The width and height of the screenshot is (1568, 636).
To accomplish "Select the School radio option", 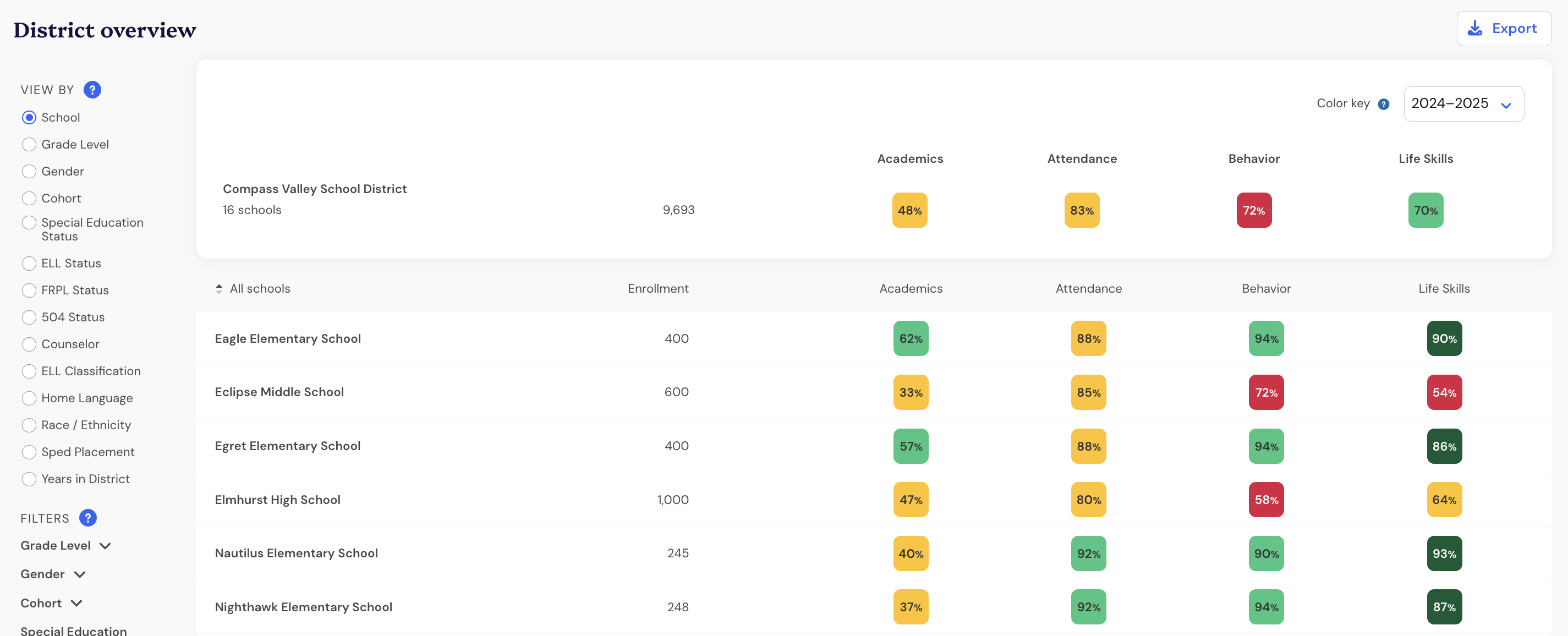I will 29,118.
